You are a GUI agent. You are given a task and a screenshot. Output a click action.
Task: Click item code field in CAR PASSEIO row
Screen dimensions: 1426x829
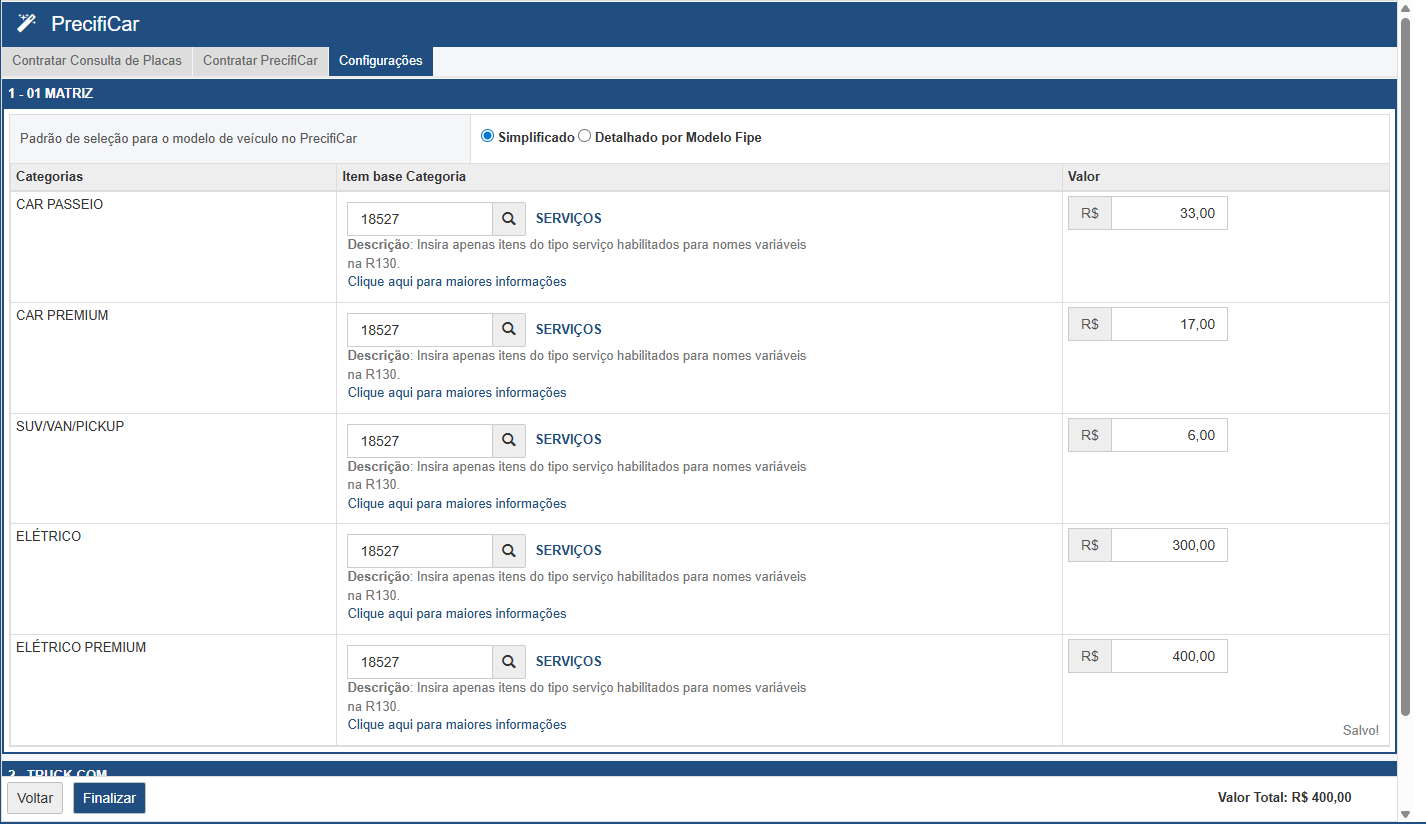click(420, 219)
